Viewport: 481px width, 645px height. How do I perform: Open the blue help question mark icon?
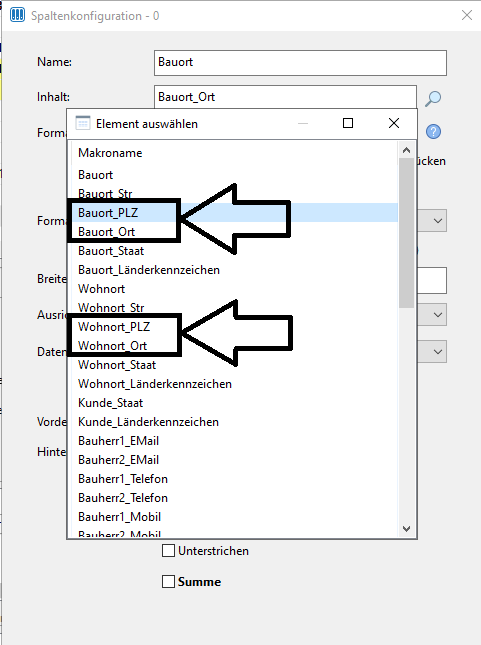pyautogui.click(x=433, y=132)
